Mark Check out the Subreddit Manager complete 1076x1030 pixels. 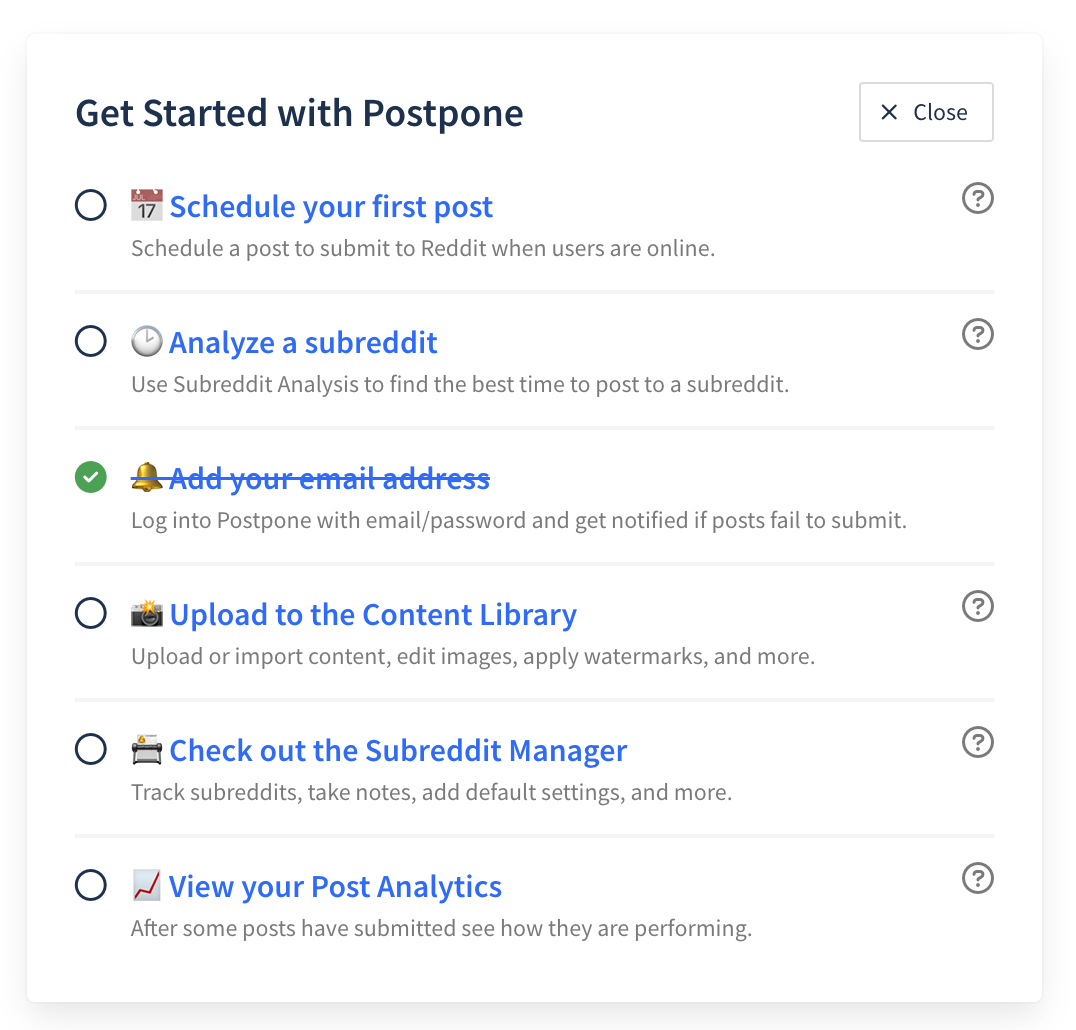91,749
